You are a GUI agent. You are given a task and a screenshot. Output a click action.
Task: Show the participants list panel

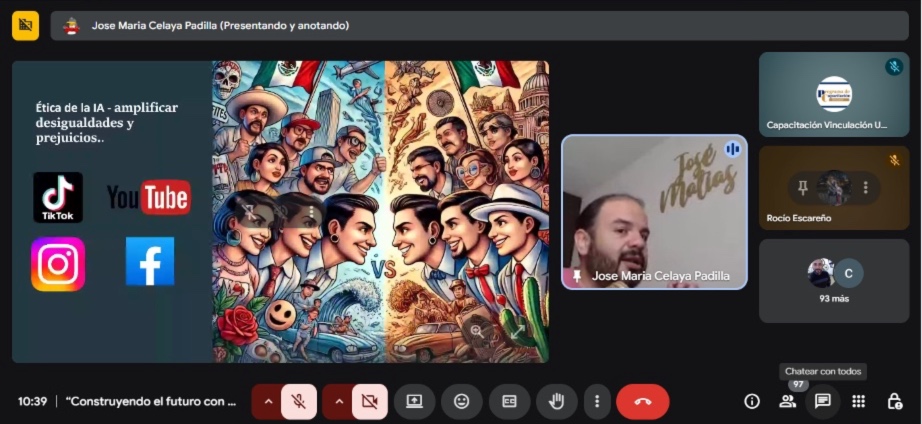(x=788, y=401)
